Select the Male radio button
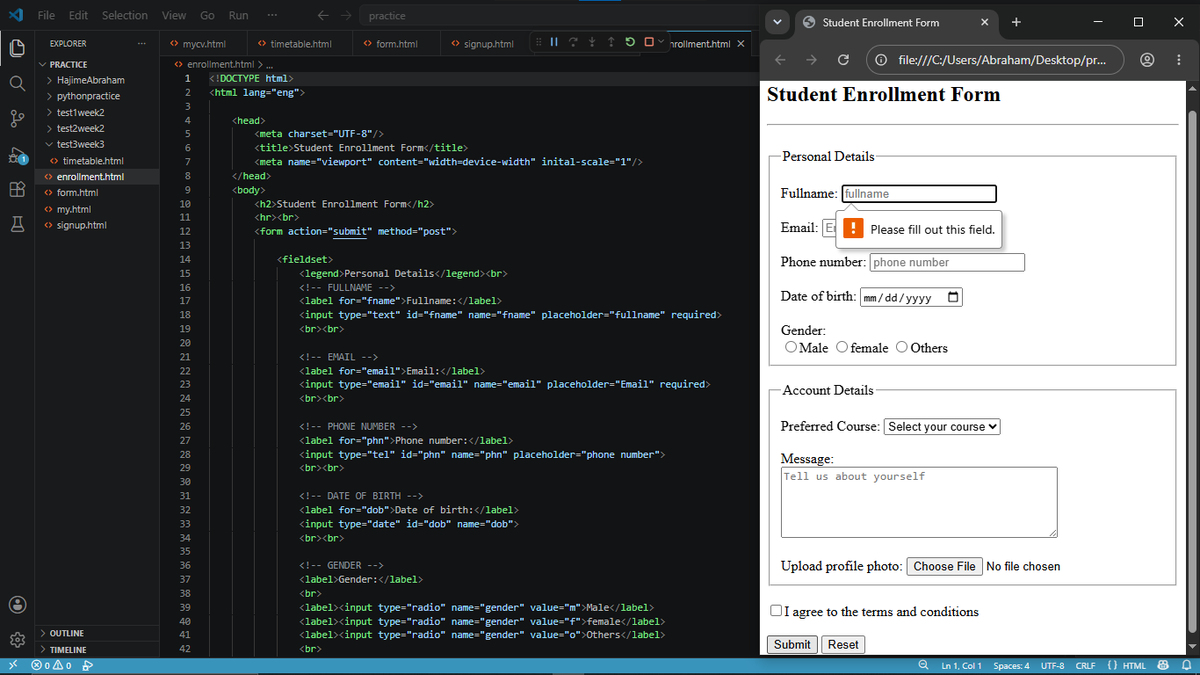 tap(791, 347)
